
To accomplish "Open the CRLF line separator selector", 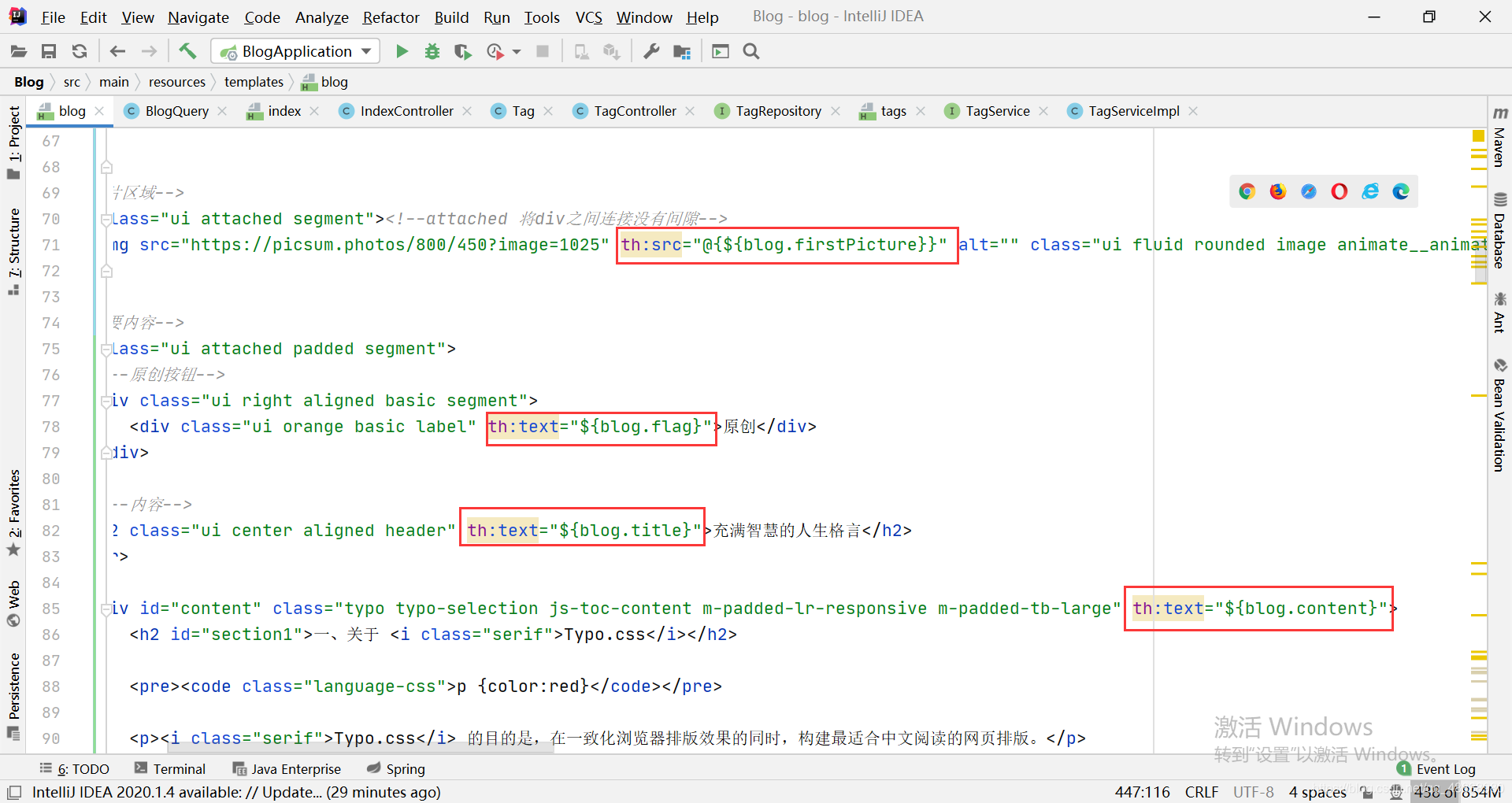I will tap(1201, 792).
